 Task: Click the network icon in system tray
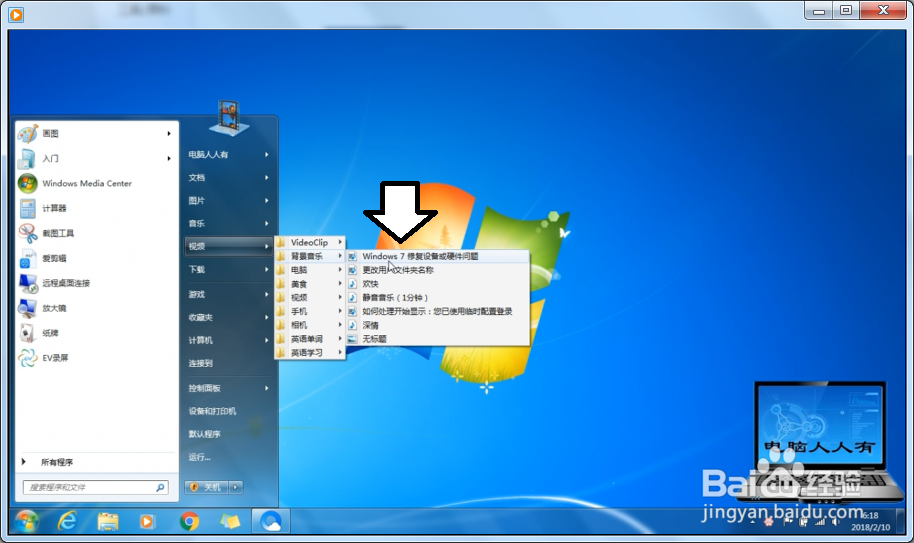point(820,521)
